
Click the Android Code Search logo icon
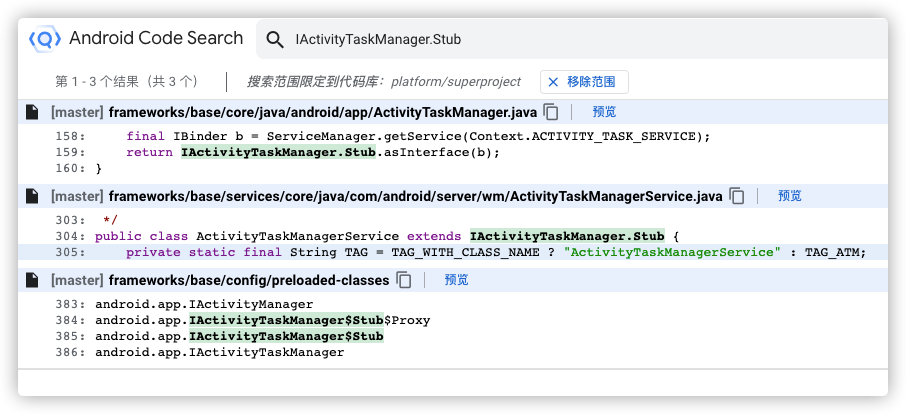pos(44,39)
